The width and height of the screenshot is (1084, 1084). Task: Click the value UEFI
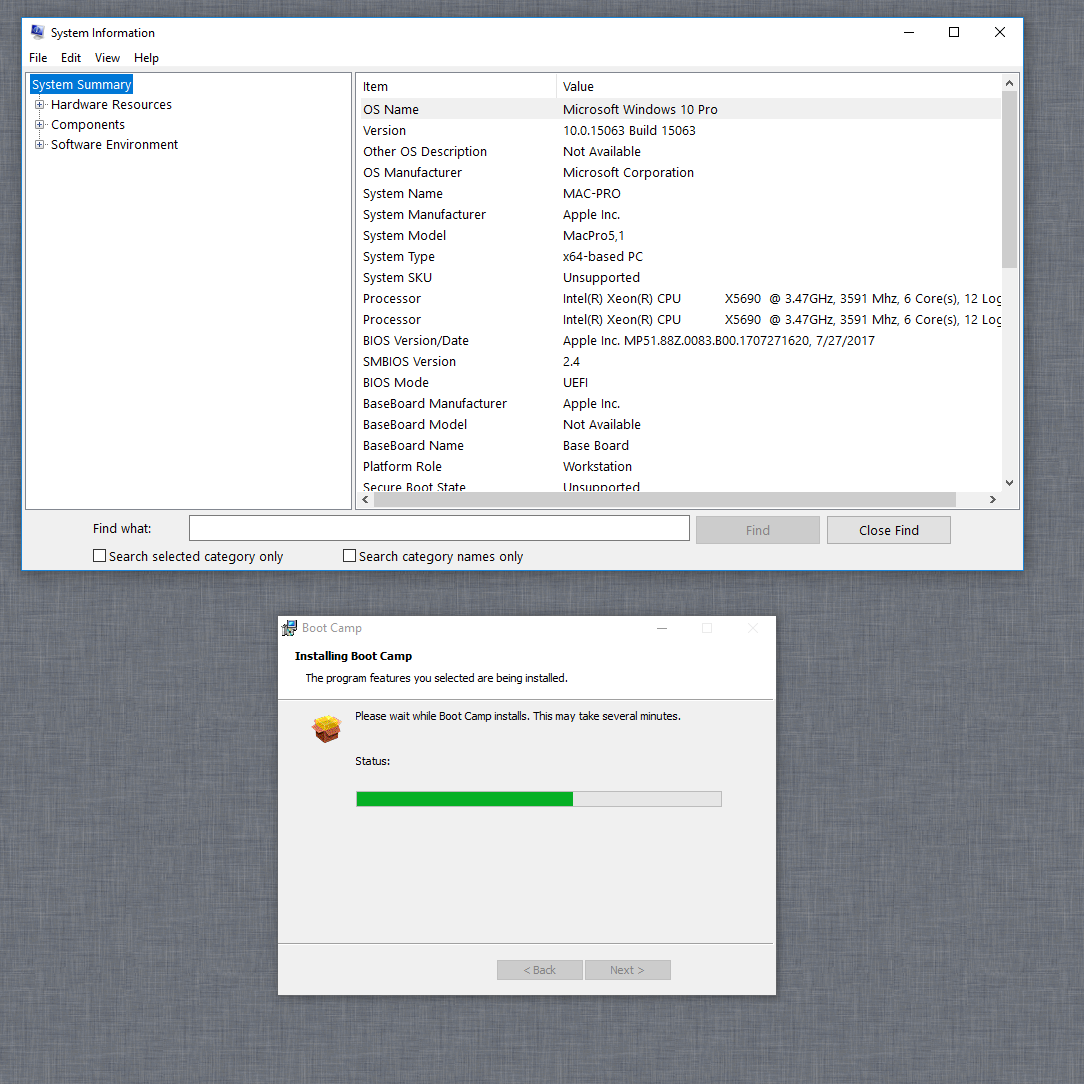click(575, 382)
